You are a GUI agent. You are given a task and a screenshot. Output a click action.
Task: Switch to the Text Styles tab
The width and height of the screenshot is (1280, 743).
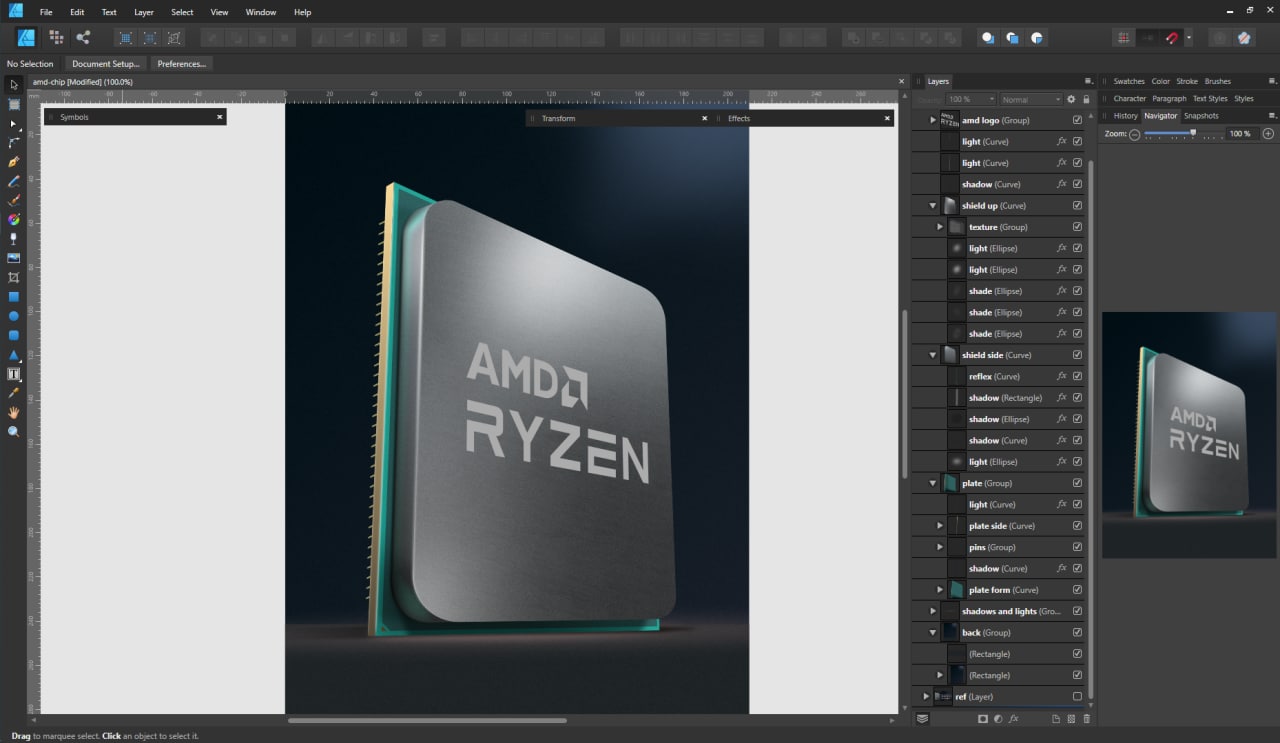[x=1210, y=99]
